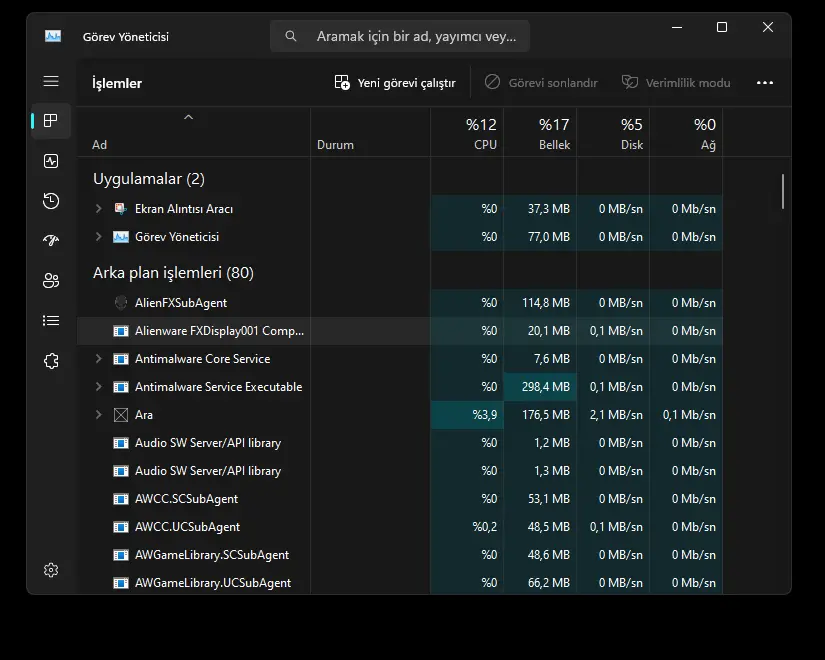
Task: Expand Antimalware Service Executable row
Action: [98, 386]
